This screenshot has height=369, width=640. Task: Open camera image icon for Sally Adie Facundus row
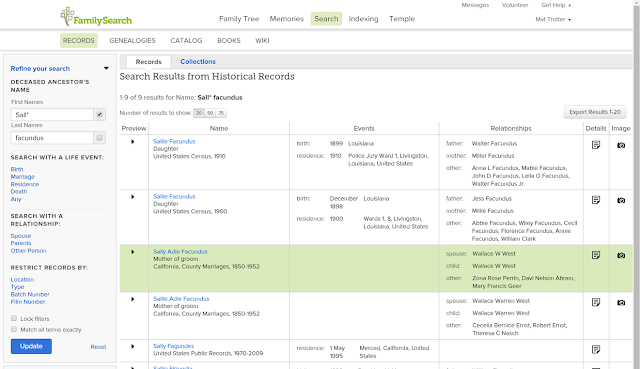[621, 256]
